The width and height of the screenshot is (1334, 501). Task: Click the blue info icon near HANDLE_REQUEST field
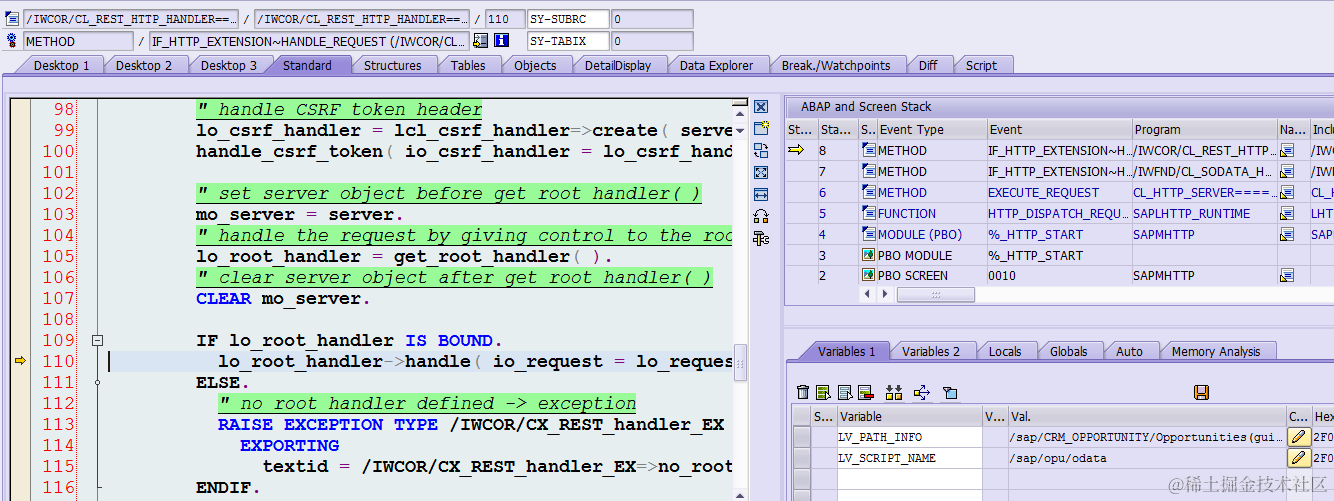pyautogui.click(x=502, y=41)
